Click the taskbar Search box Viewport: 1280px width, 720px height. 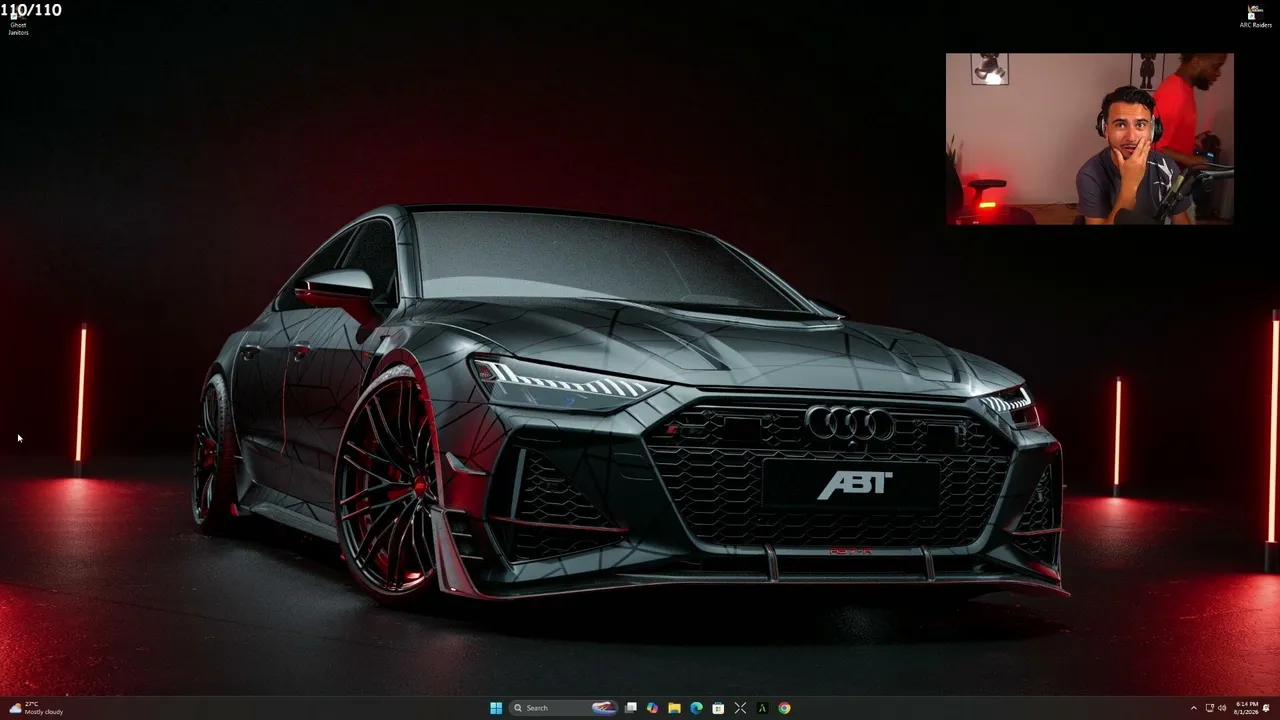[564, 708]
